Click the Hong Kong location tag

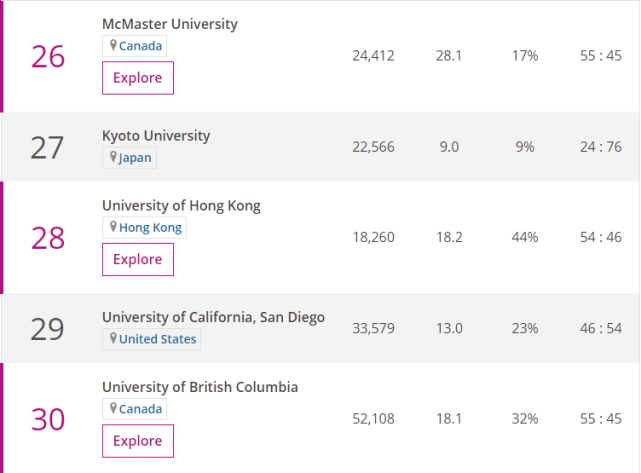point(149,228)
